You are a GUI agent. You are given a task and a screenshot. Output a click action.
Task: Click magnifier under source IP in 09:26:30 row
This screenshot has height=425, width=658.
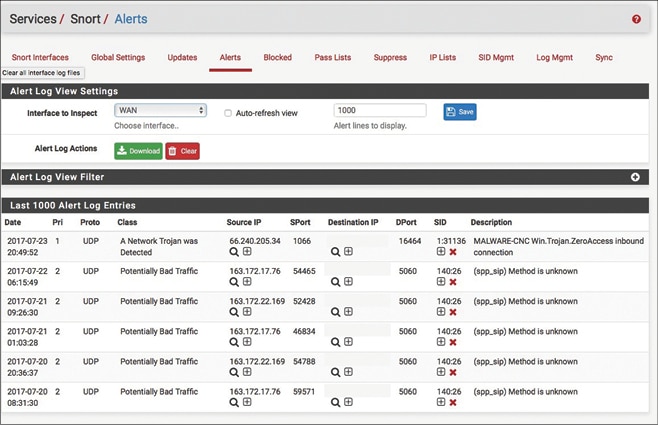(234, 312)
